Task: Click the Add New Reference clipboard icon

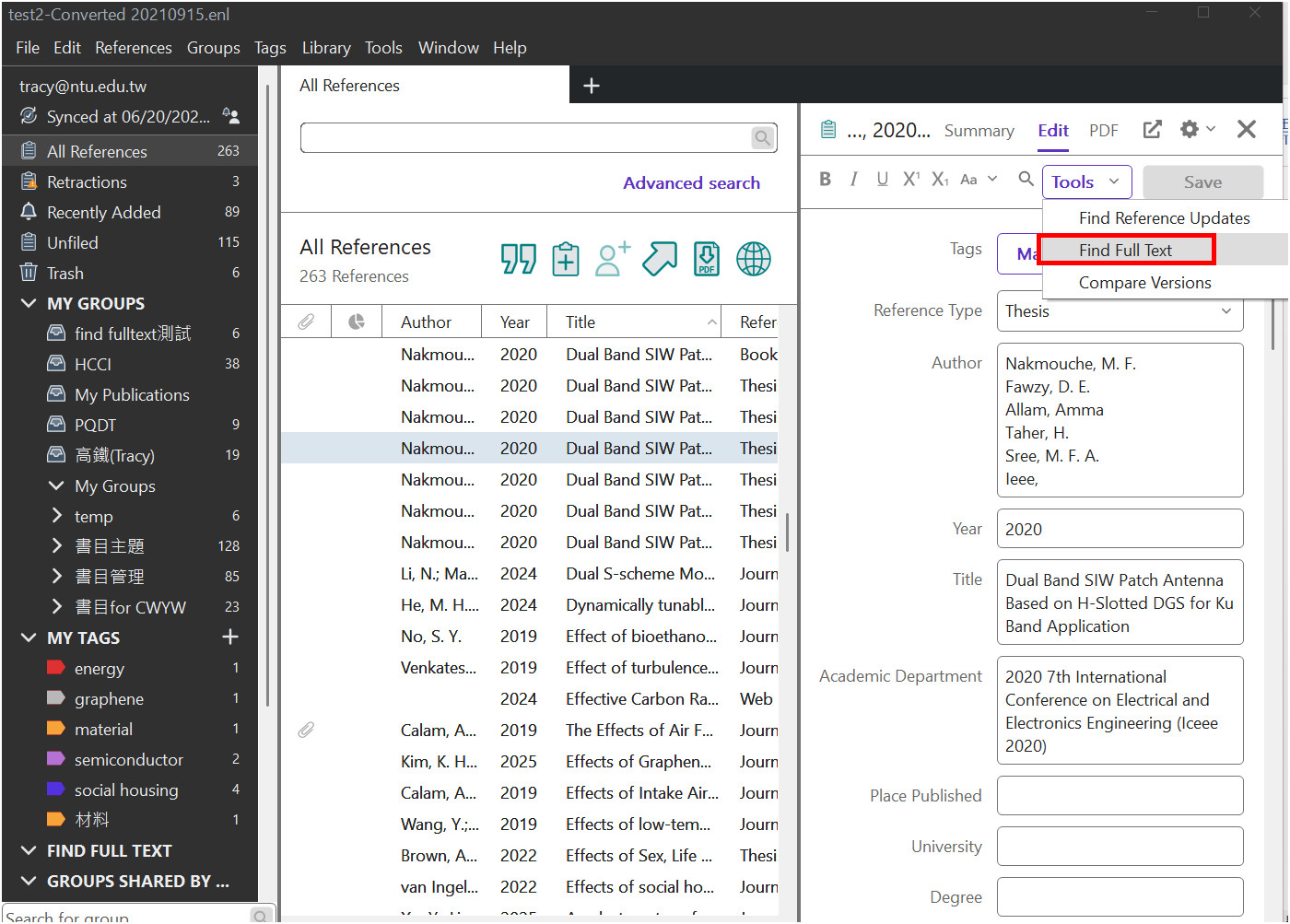Action: click(x=566, y=259)
